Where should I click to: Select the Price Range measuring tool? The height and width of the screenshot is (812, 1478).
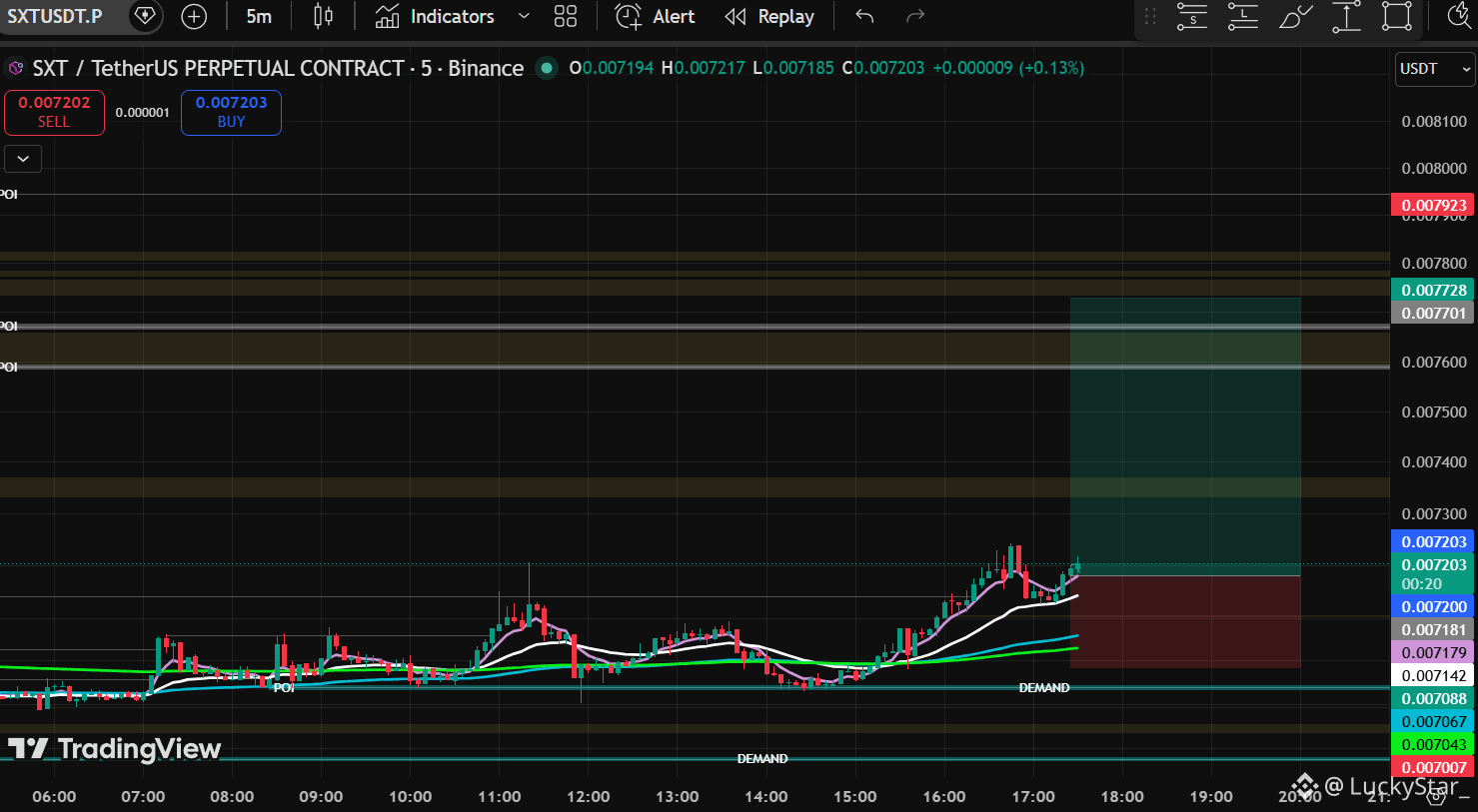(1346, 16)
